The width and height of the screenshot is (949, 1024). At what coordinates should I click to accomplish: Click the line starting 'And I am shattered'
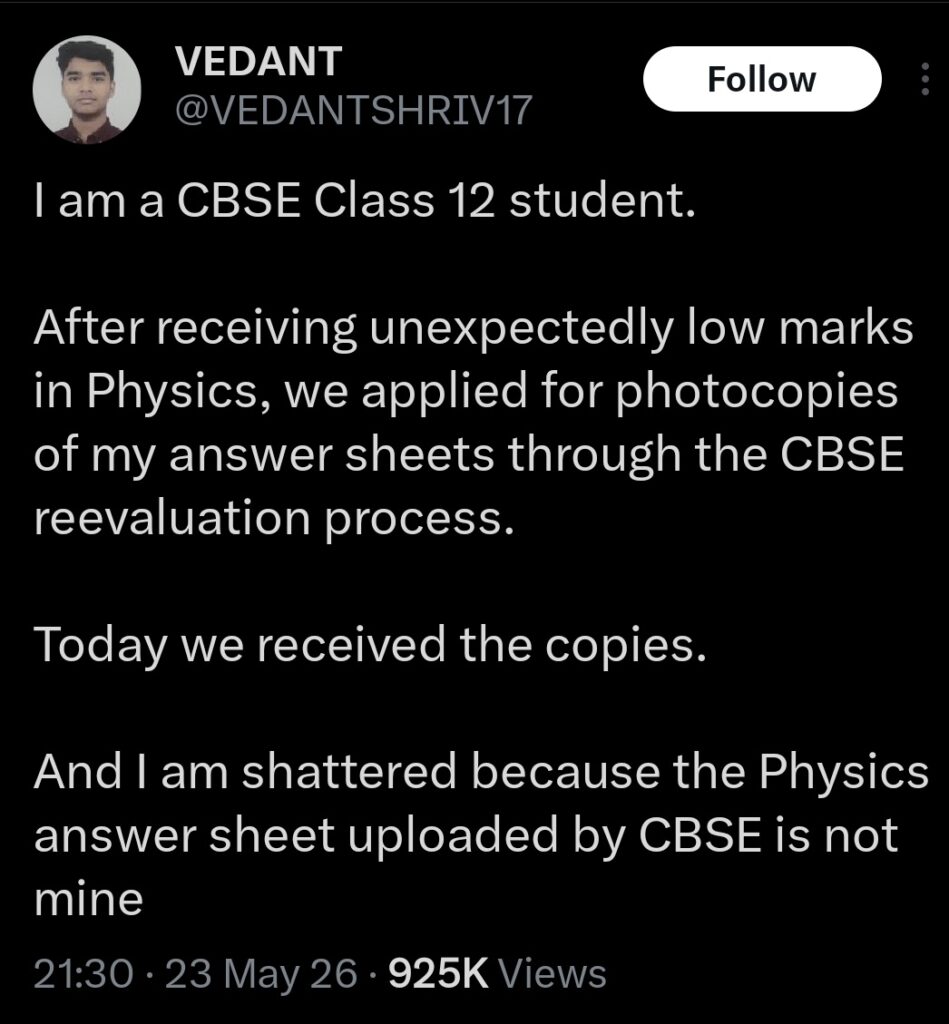481,772
